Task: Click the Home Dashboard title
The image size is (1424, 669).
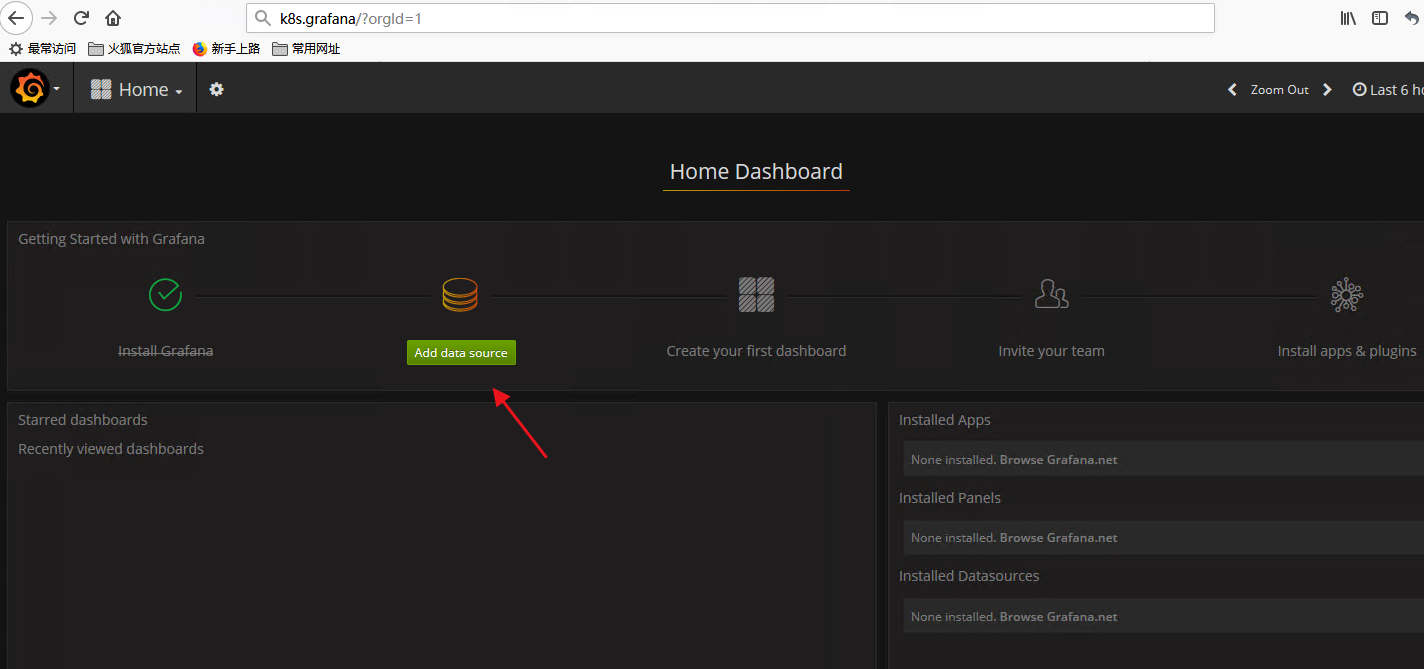Action: point(756,171)
